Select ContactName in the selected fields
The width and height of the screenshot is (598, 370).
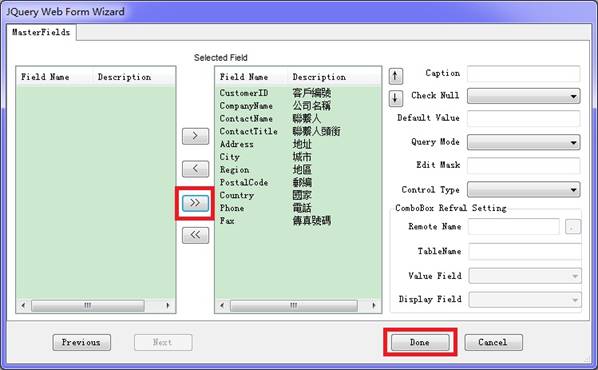(298, 119)
